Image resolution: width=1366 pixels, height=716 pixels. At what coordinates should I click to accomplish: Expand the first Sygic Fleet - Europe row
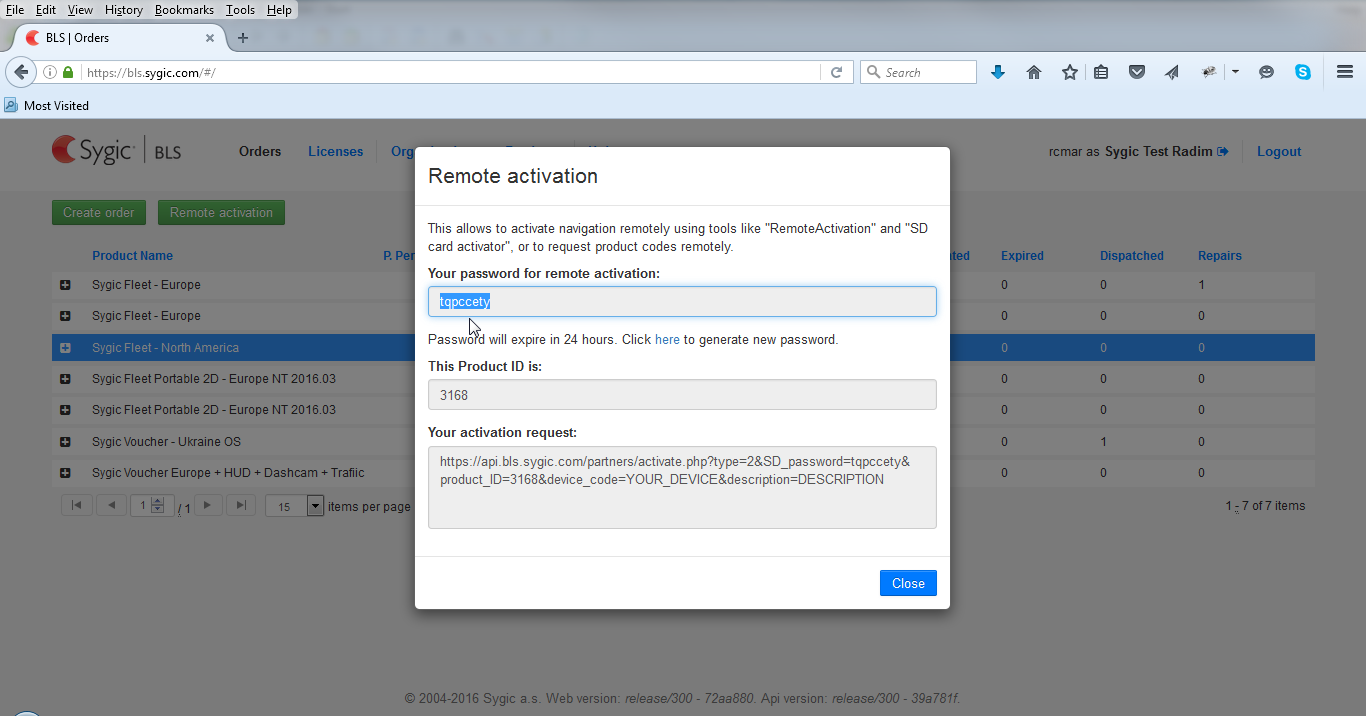[65, 285]
